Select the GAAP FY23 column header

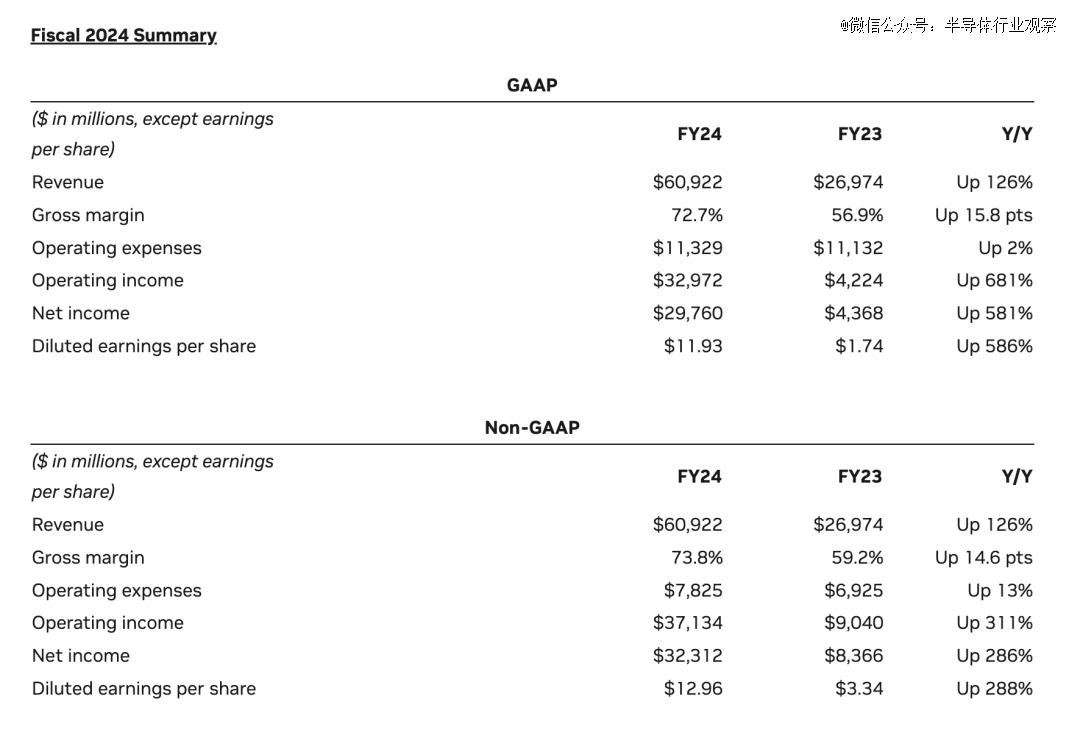point(860,134)
